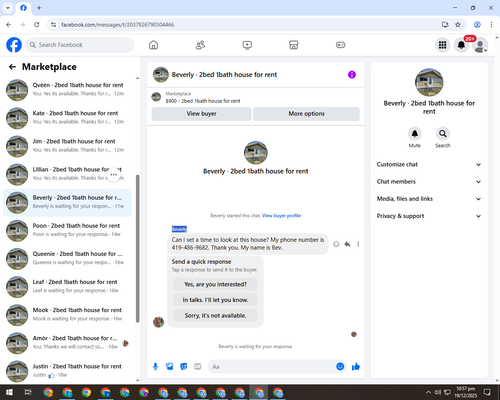Open the notifications bell with badge
This screenshot has width=500, height=400.
461,45
